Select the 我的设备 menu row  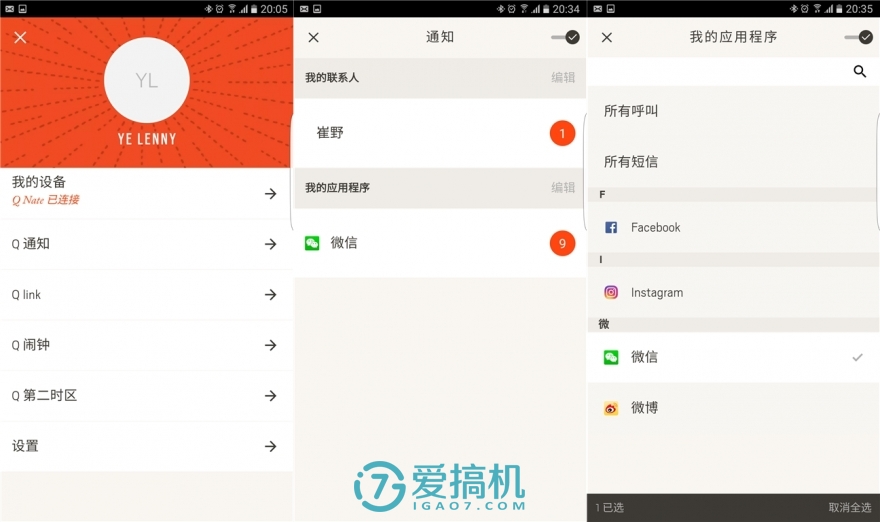146,193
